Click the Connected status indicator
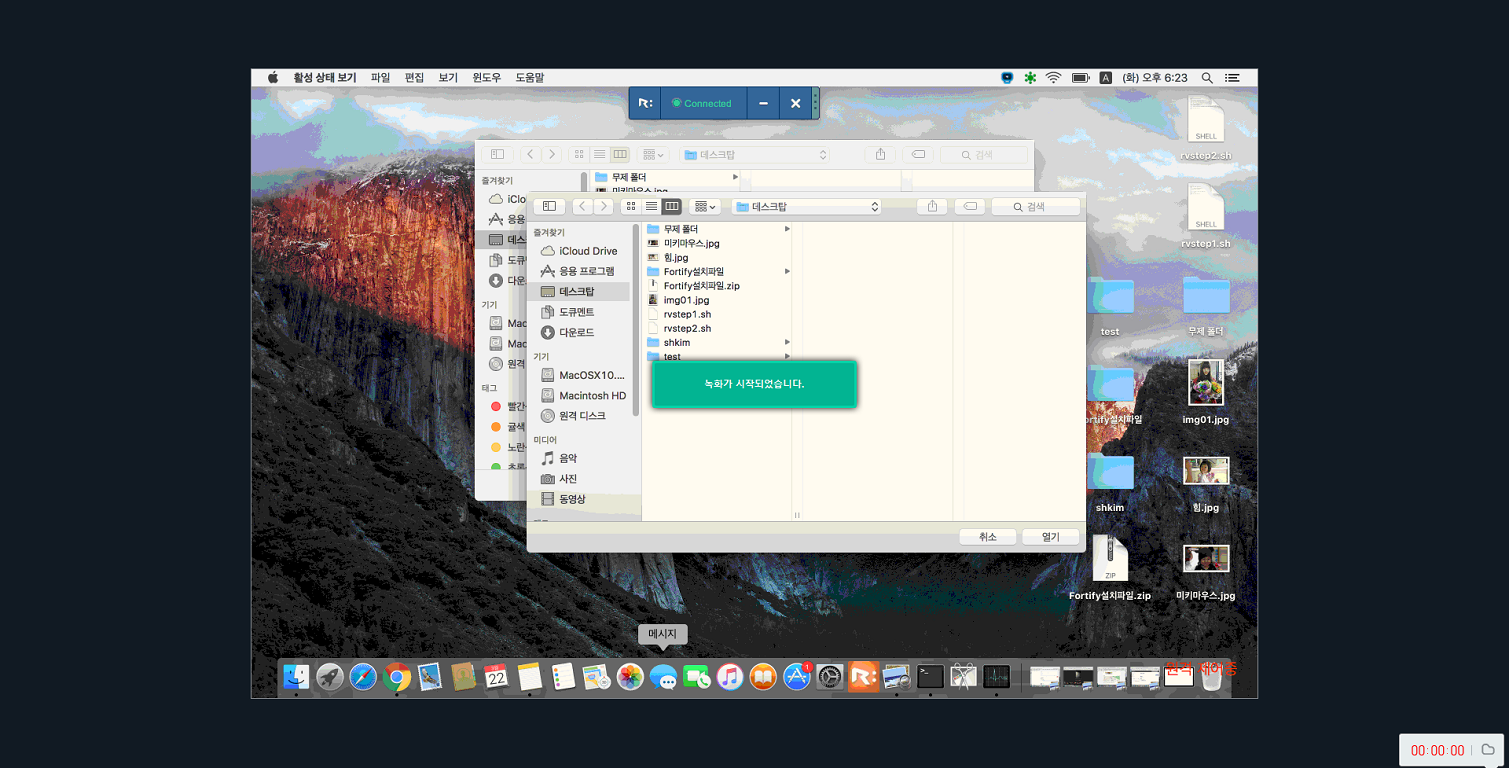The height and width of the screenshot is (768, 1509). [702, 103]
